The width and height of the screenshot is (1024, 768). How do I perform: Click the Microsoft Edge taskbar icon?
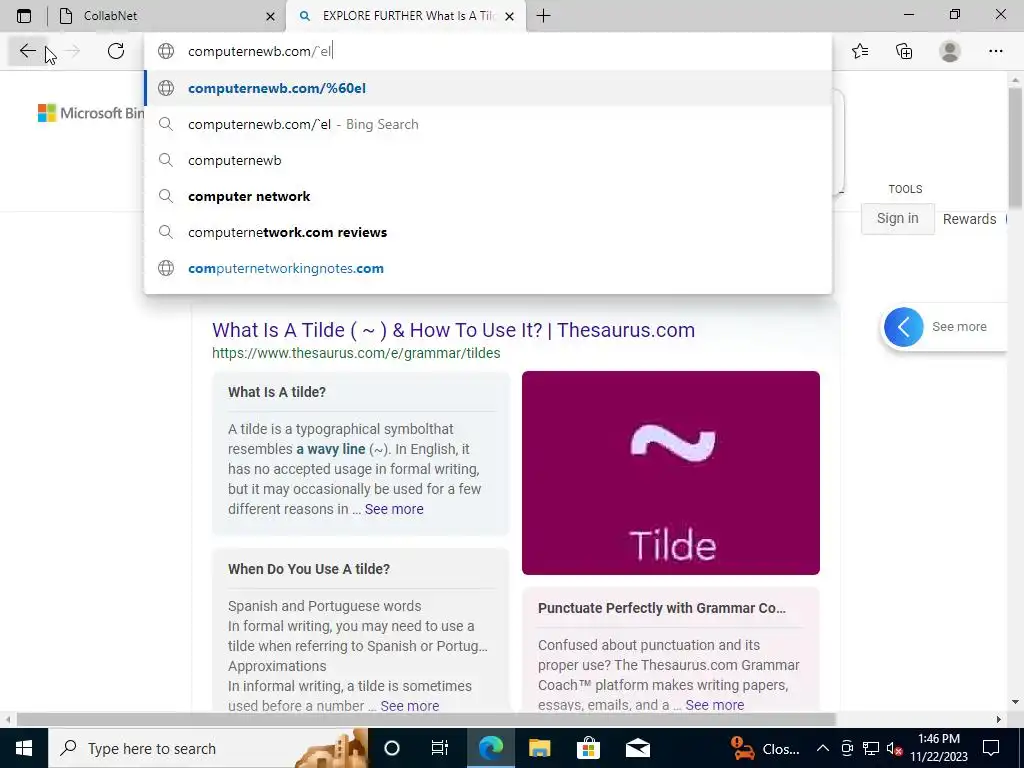(x=491, y=748)
